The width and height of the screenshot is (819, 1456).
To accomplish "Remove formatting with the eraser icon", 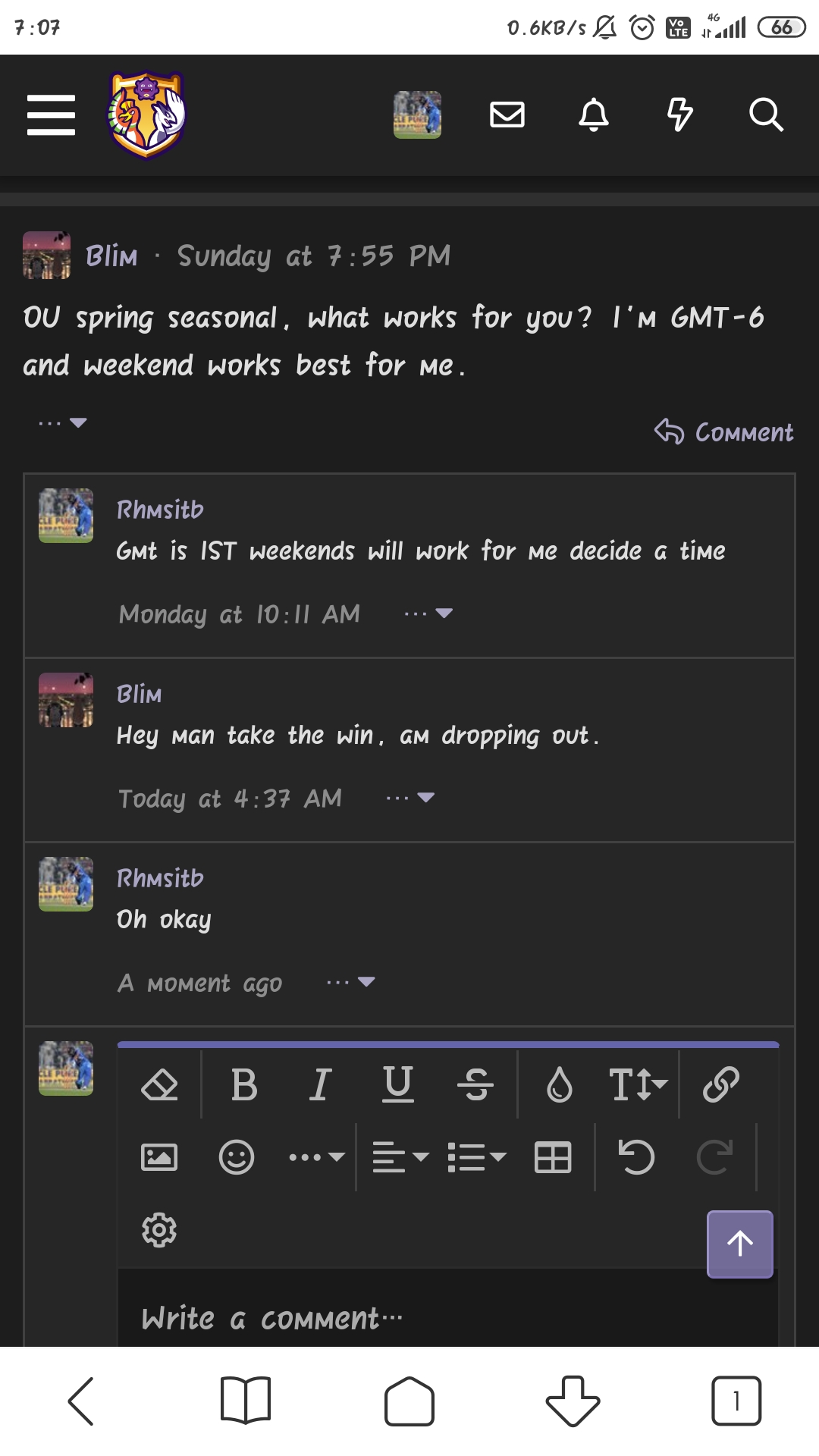I will coord(159,1084).
